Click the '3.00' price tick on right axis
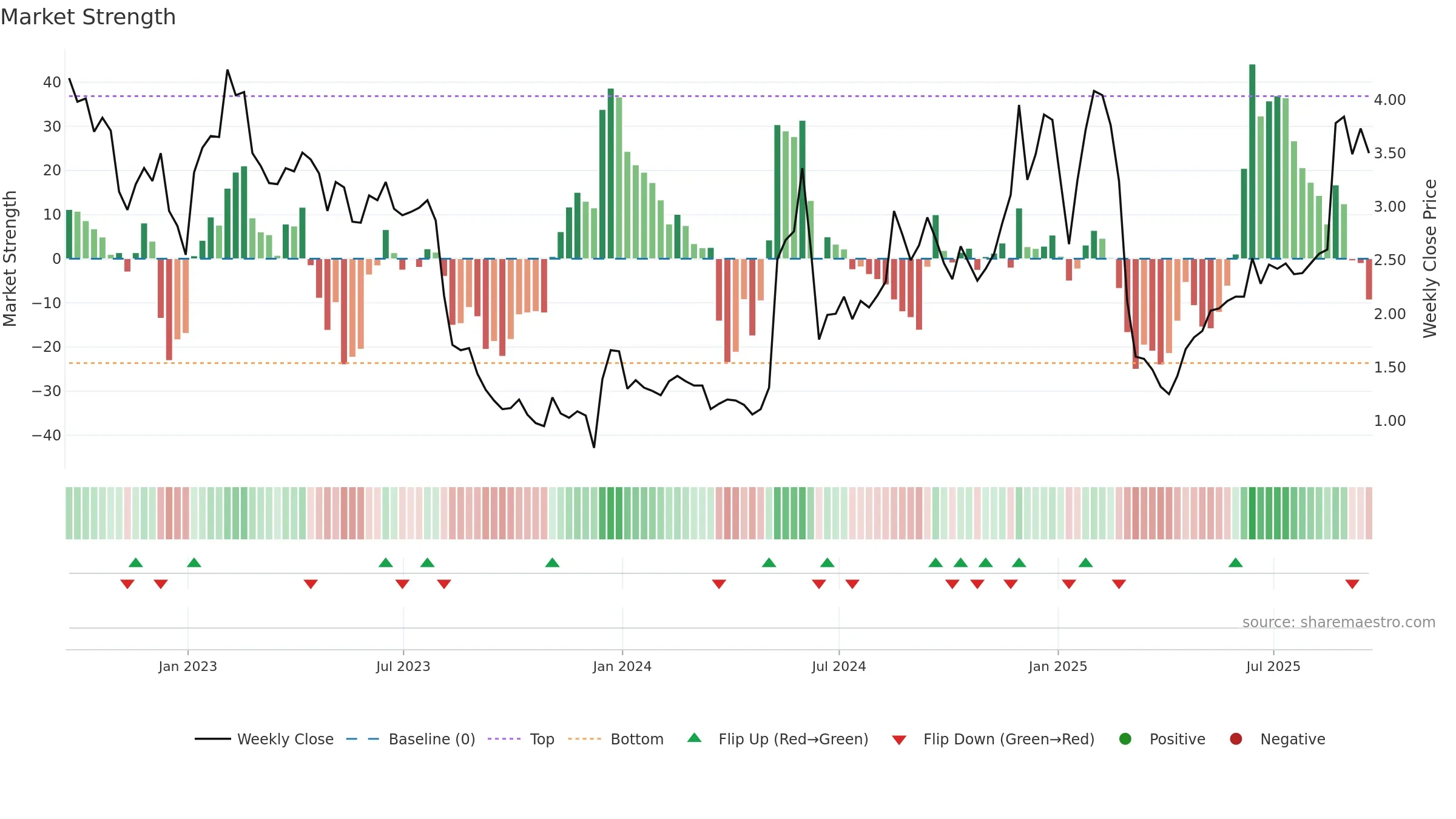Image resolution: width=1456 pixels, height=819 pixels. [1390, 206]
